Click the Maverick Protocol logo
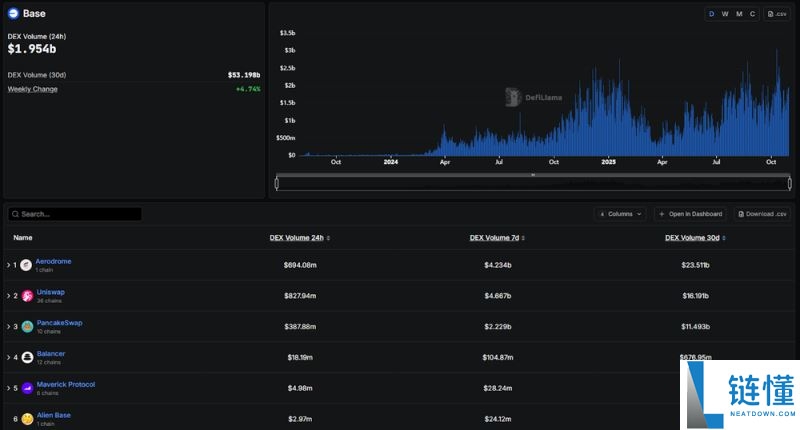This screenshot has height=430, width=800. point(27,388)
